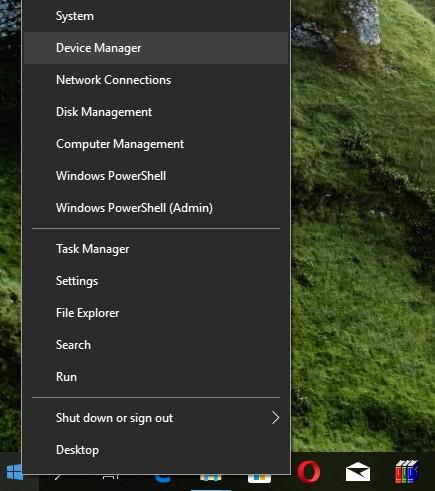Select Device Manager

(x=156, y=48)
